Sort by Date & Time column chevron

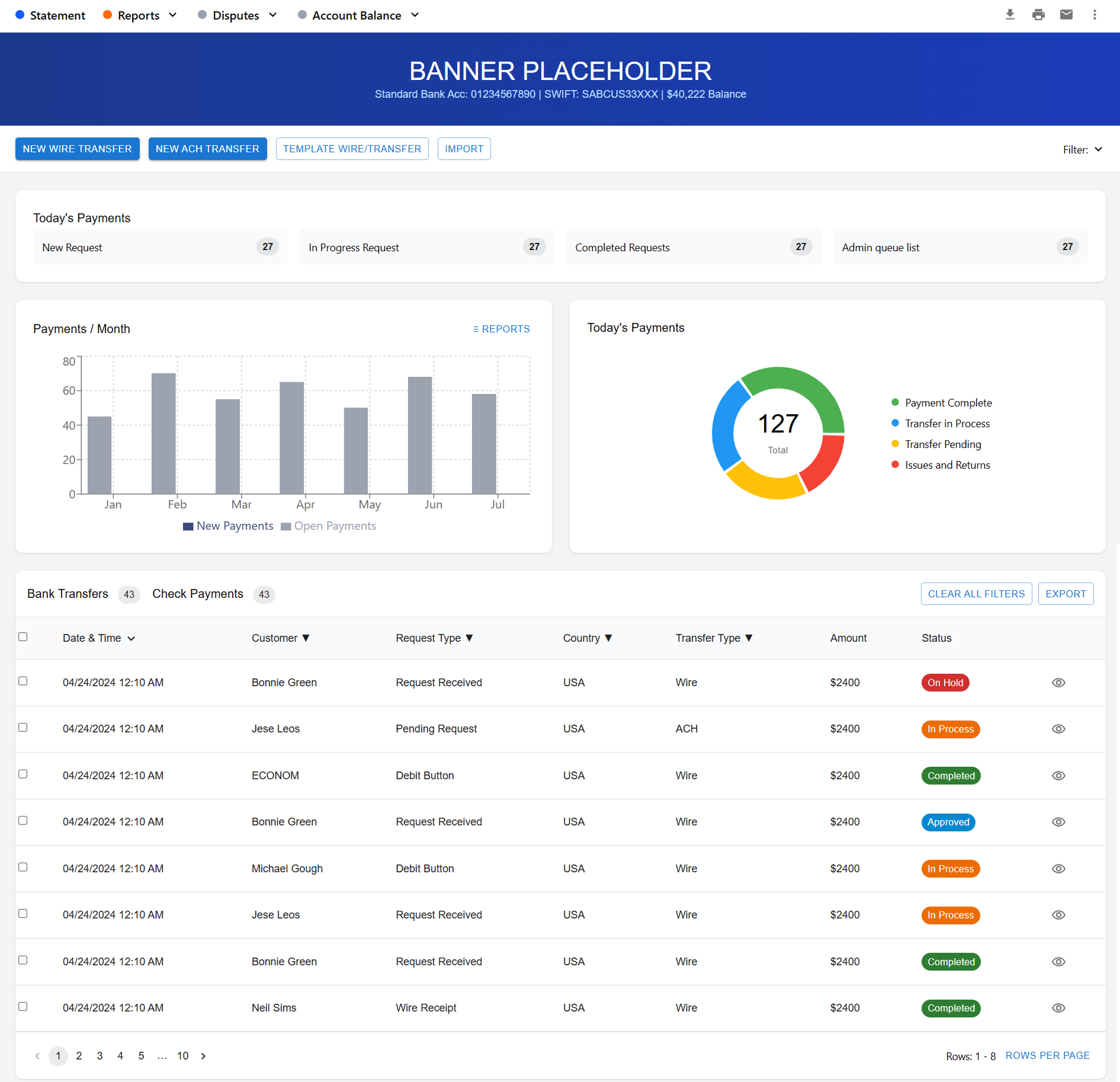pyautogui.click(x=131, y=638)
